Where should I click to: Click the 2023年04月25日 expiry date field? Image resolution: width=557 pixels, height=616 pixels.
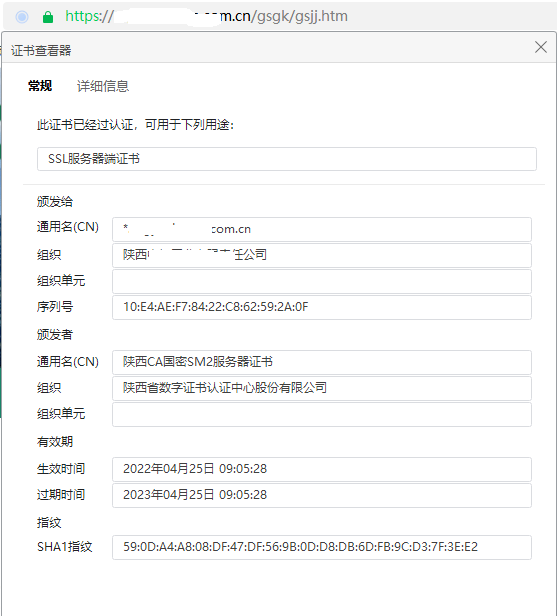[322, 495]
